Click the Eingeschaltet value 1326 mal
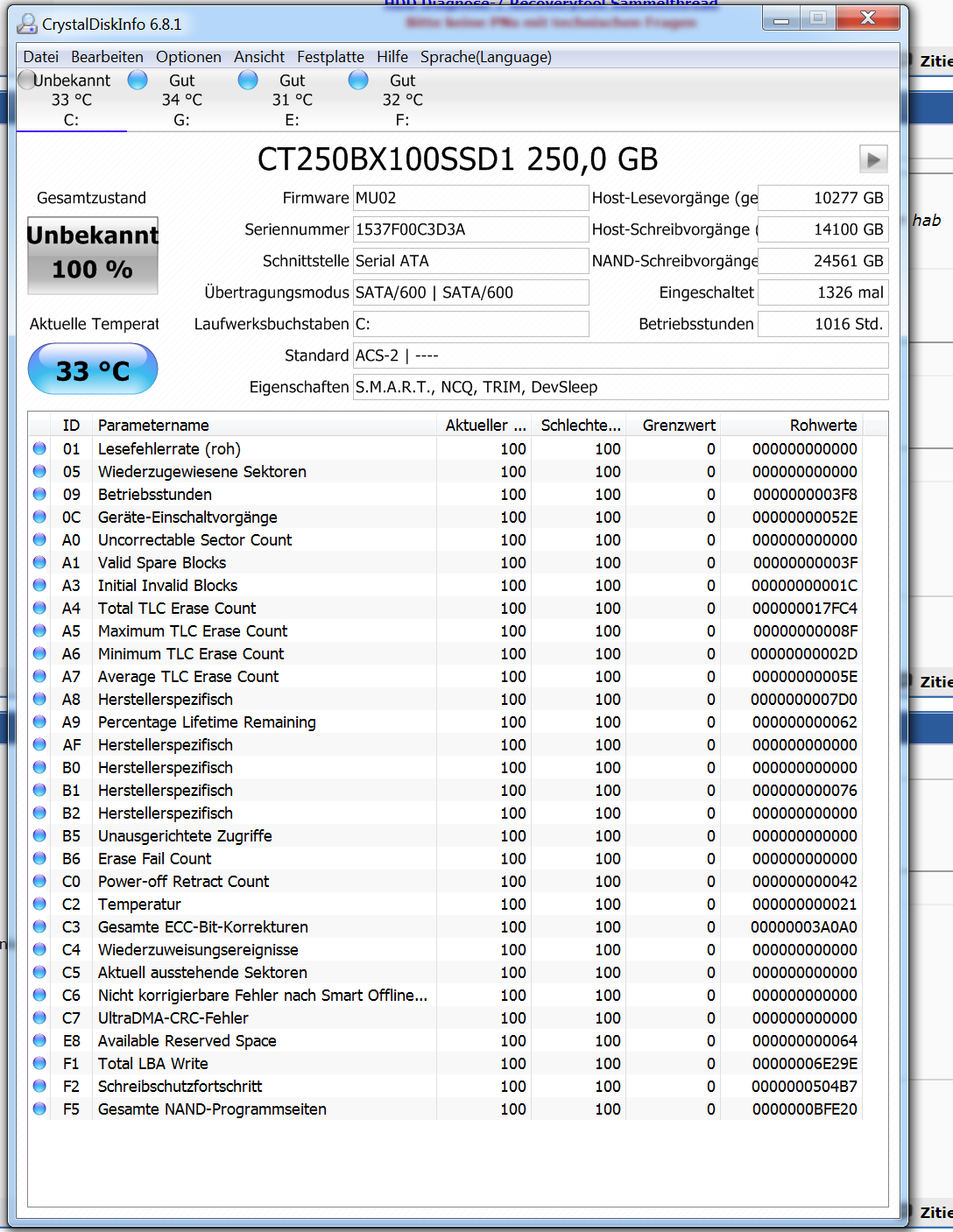 [x=822, y=292]
